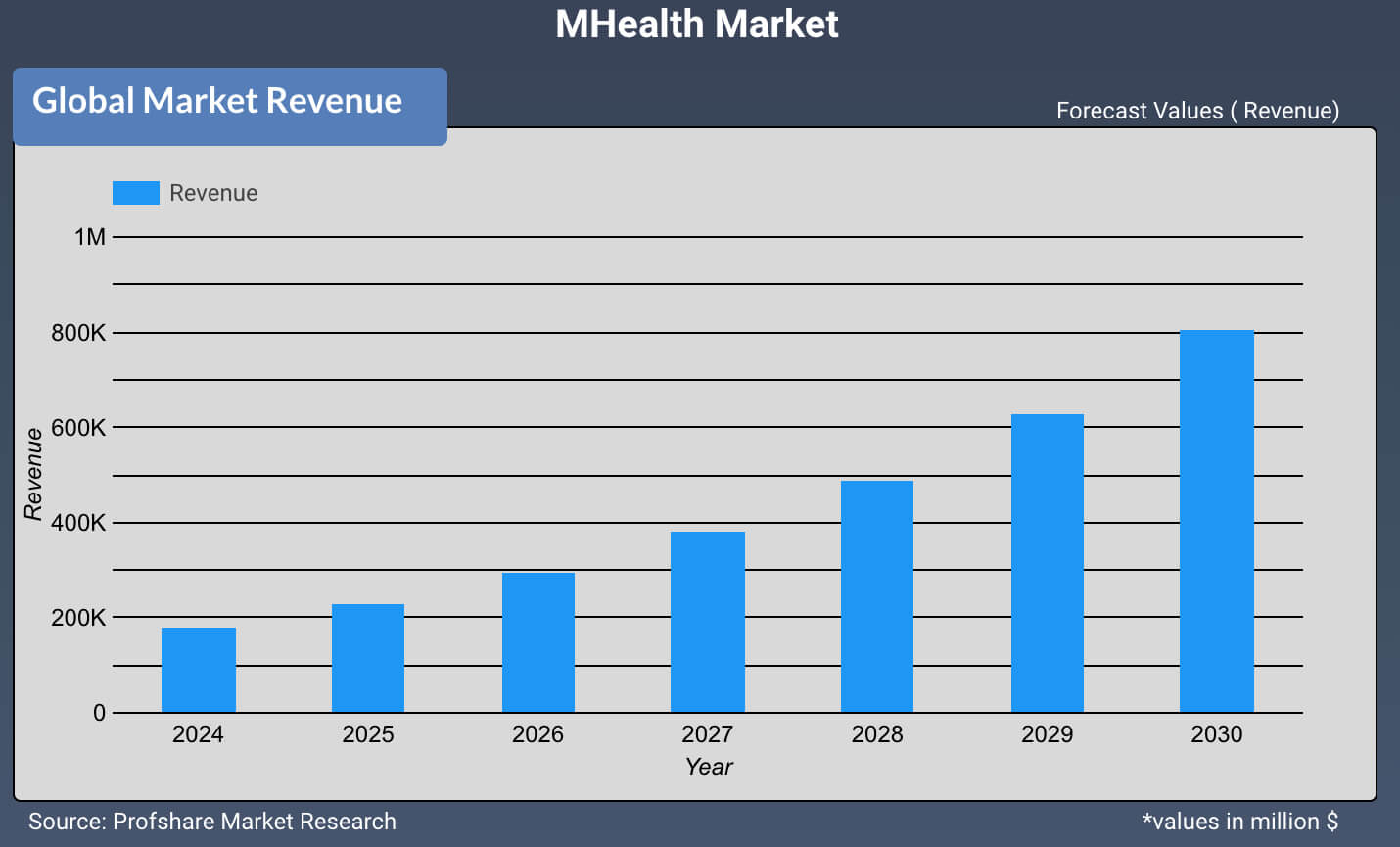The height and width of the screenshot is (847, 1400).
Task: Click the 2024 x-axis label
Action: 198,734
